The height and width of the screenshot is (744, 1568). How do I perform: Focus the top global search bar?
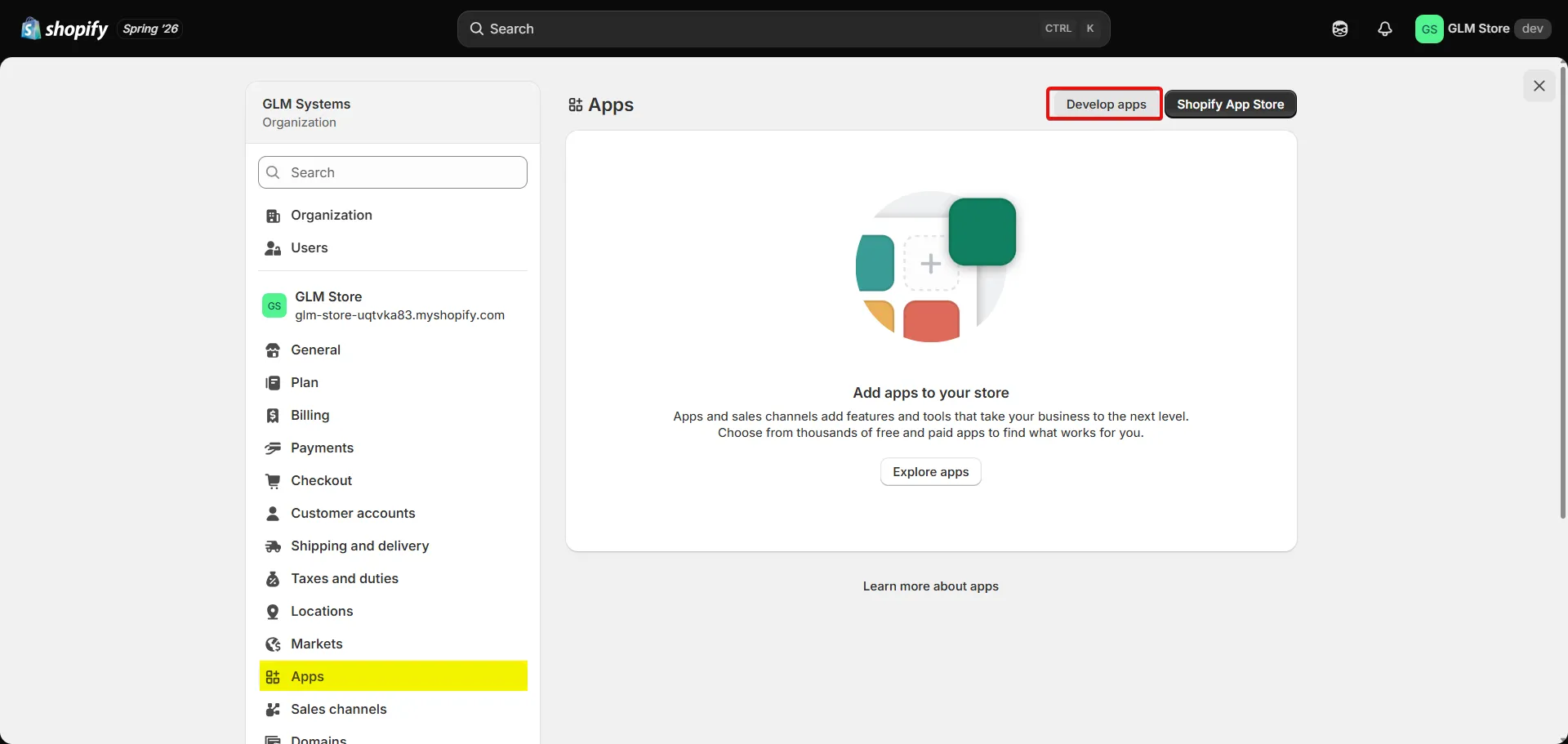(x=783, y=29)
